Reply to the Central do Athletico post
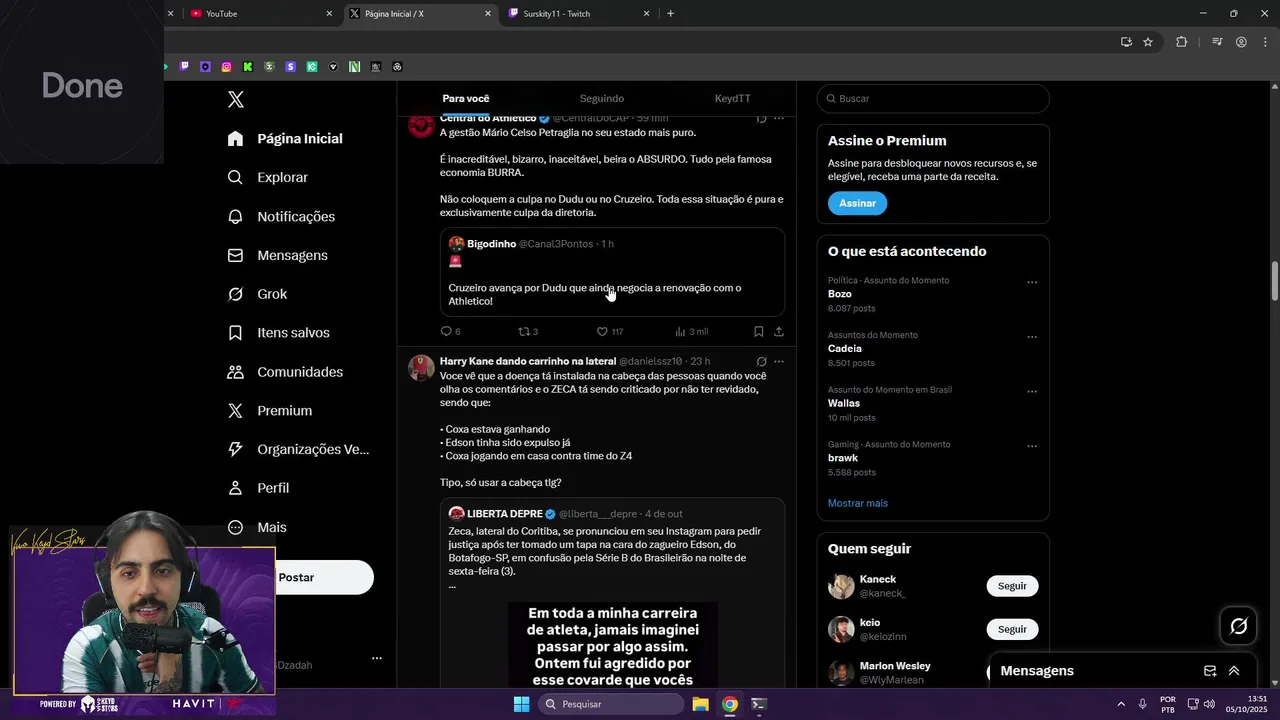 click(450, 331)
